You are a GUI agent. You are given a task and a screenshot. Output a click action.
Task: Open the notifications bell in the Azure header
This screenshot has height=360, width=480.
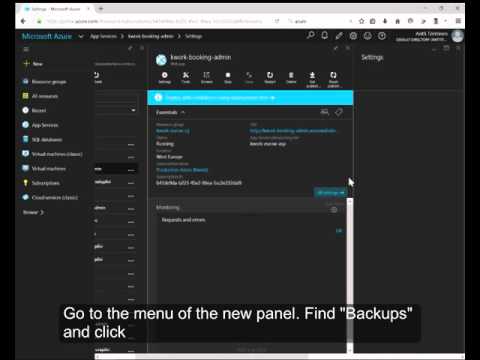325,35
